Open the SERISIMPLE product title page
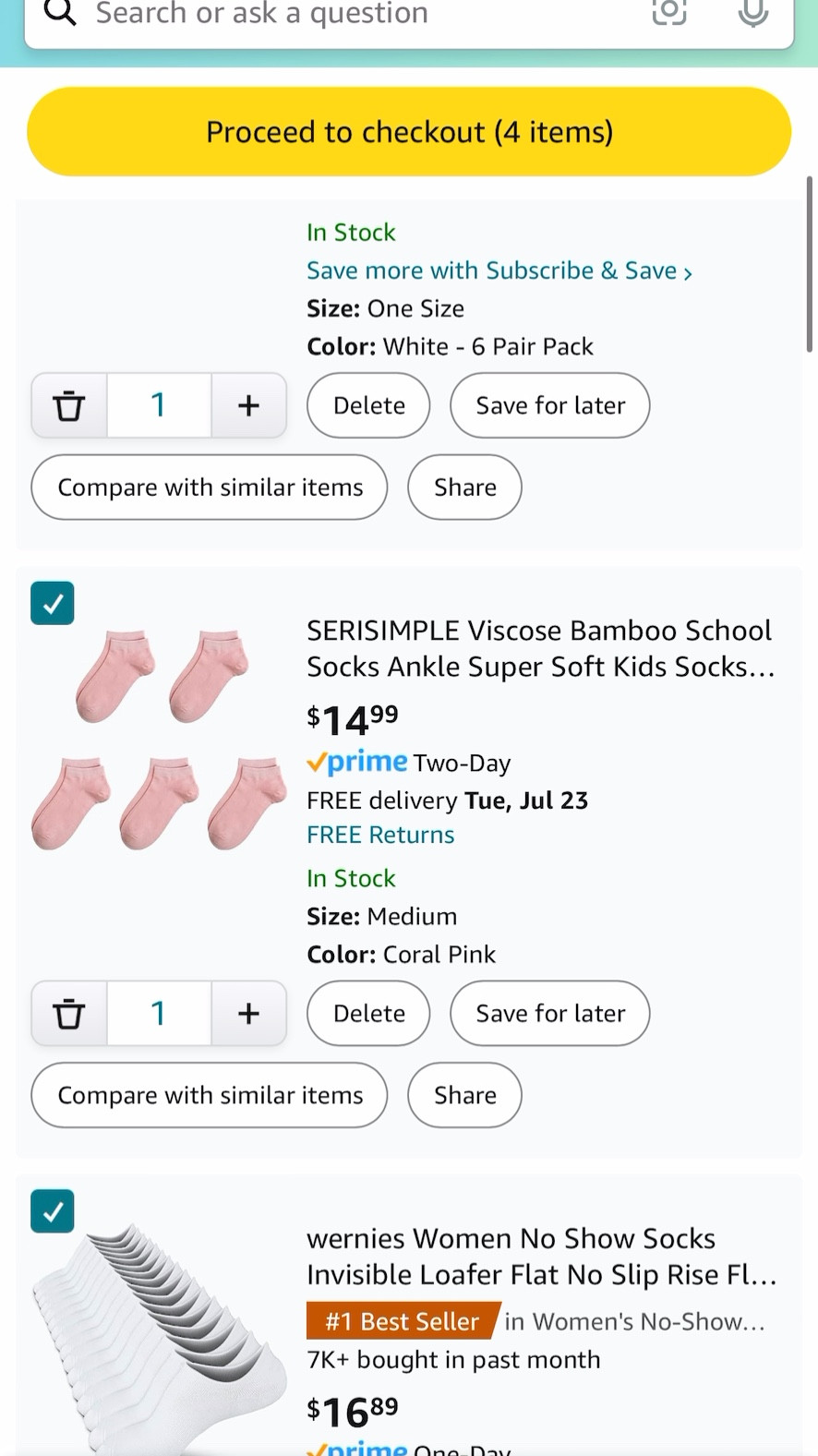The width and height of the screenshot is (818, 1456). click(x=539, y=647)
